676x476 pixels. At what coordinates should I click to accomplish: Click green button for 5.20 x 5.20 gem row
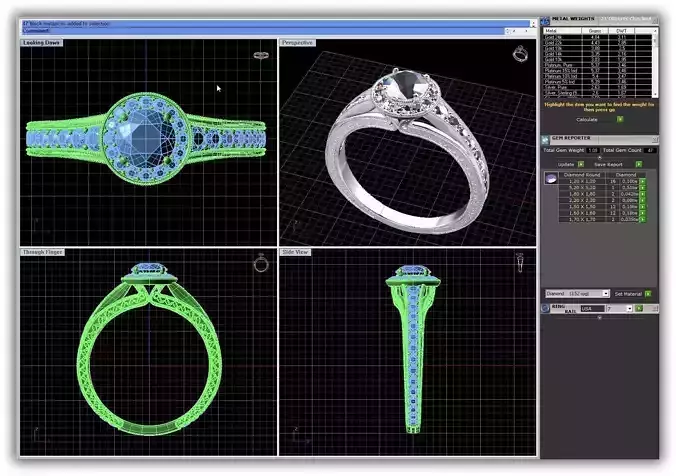(x=642, y=188)
